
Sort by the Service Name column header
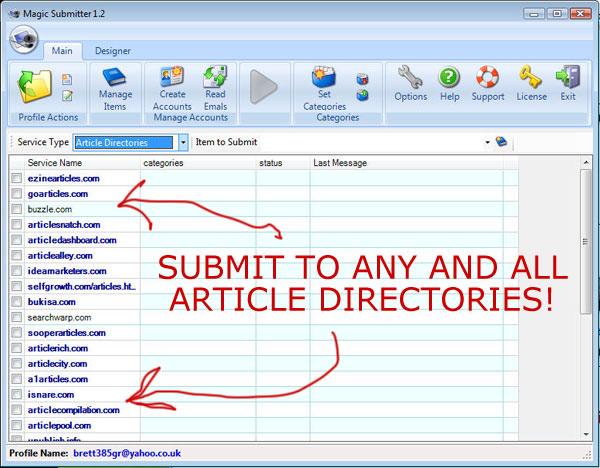coord(82,163)
